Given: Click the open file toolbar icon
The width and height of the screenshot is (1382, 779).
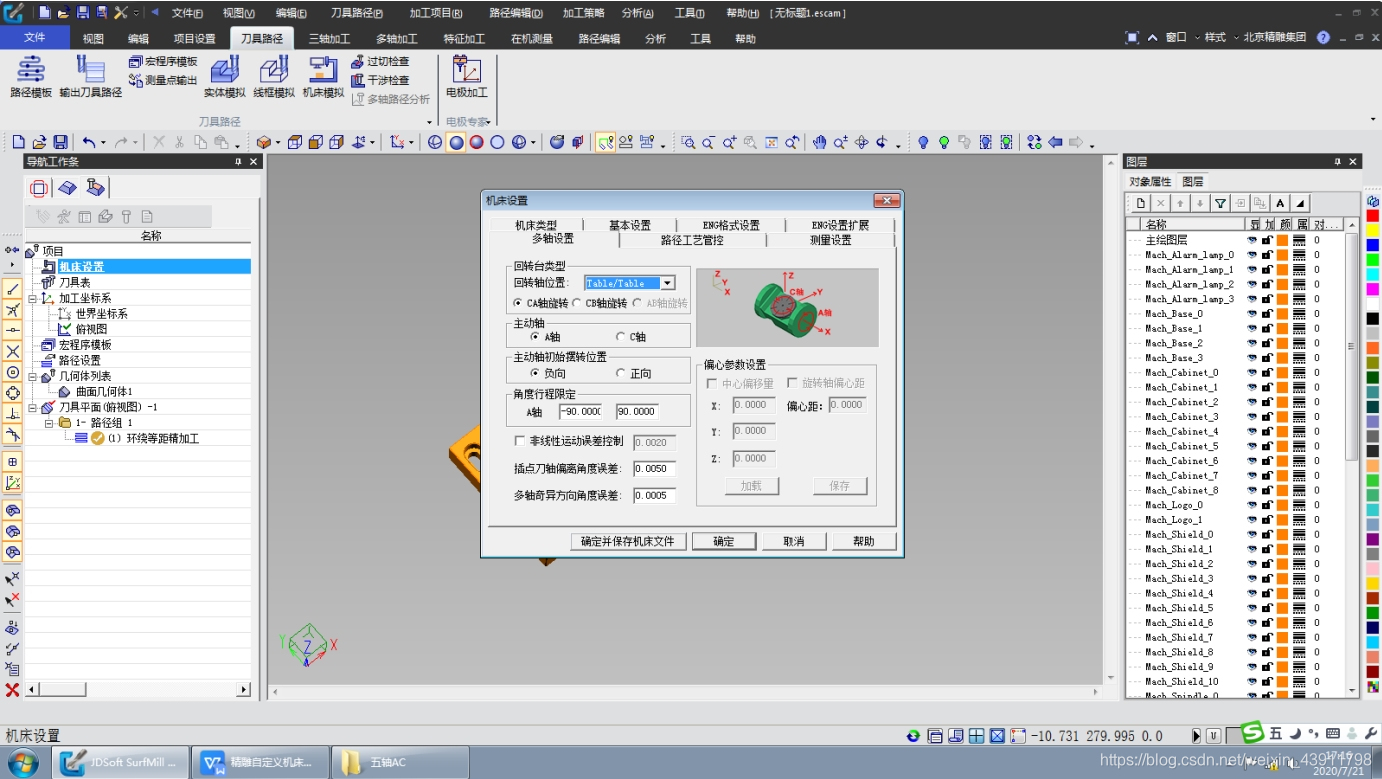Looking at the screenshot, I should (39, 143).
